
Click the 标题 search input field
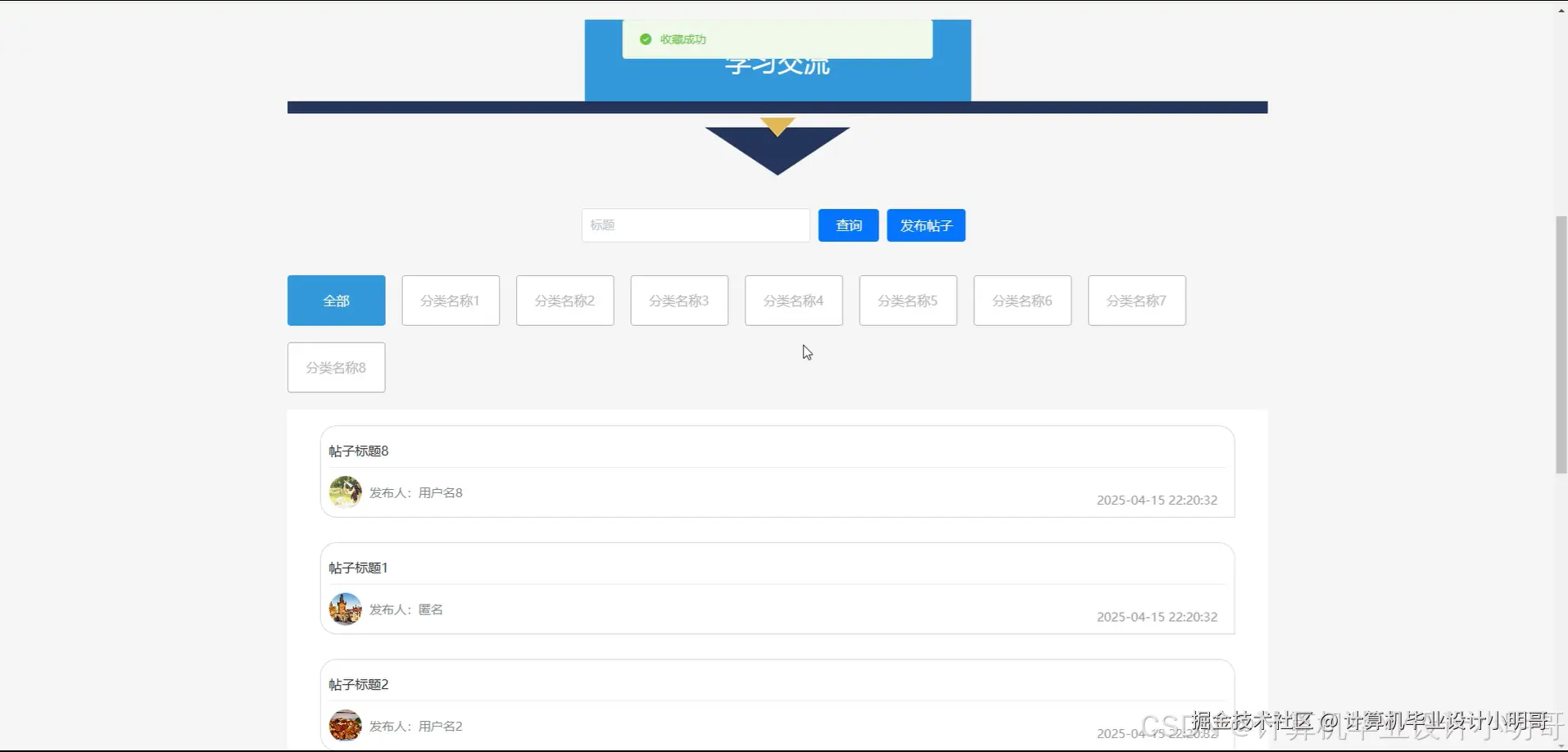(x=696, y=225)
